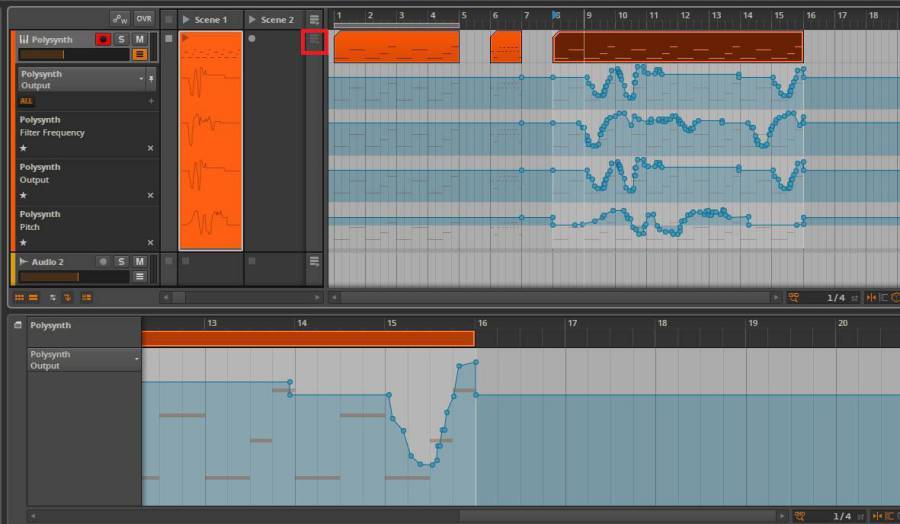Open the scenes menu icon beside Scene 2
900x524 pixels.
pyautogui.click(x=314, y=19)
